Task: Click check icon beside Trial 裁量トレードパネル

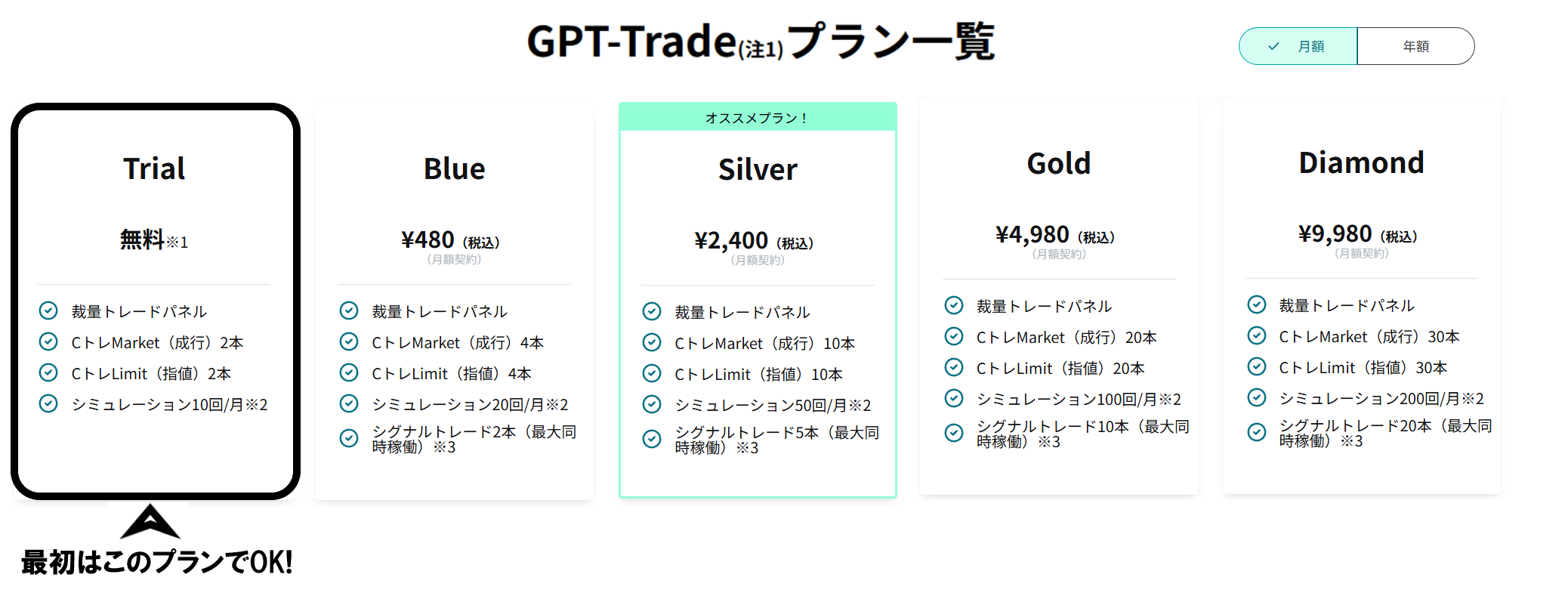Action: click(48, 310)
